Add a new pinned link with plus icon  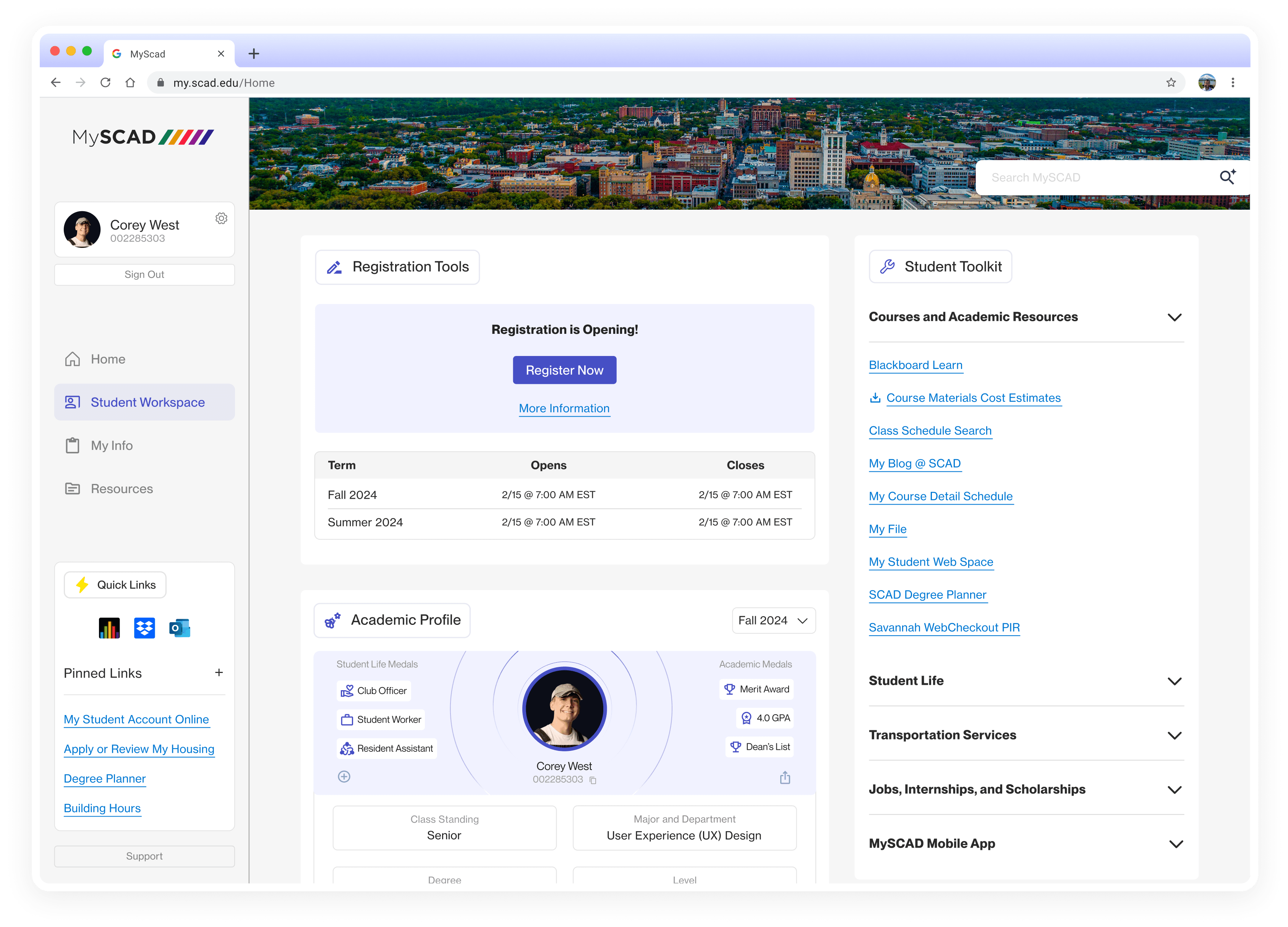(x=219, y=673)
